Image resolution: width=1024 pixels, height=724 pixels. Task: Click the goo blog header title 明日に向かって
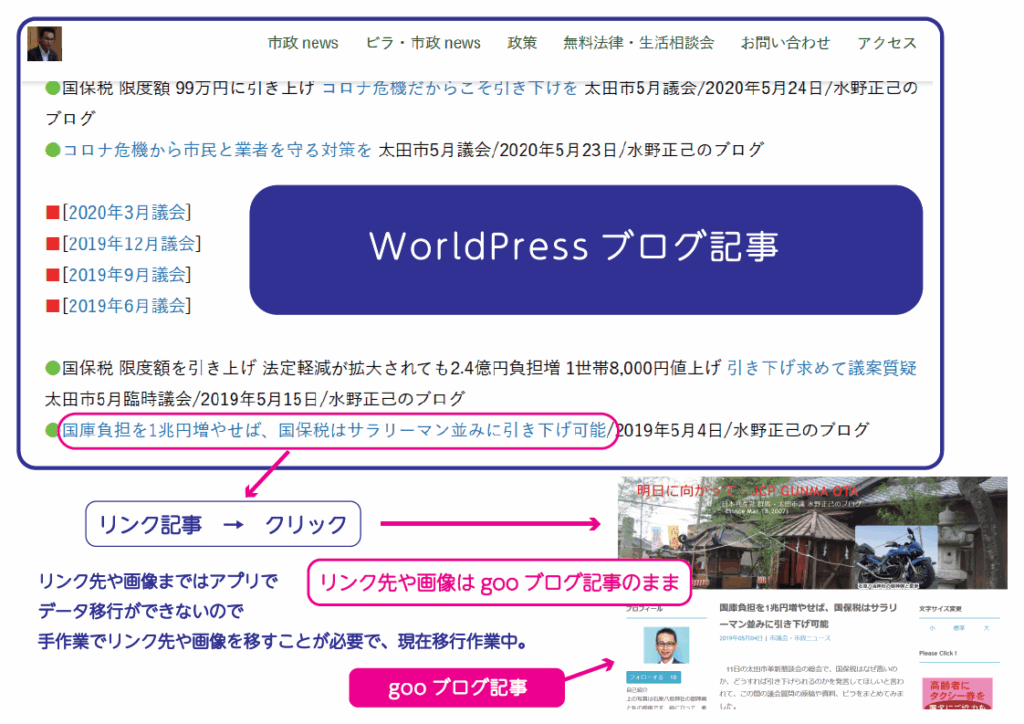[746, 491]
